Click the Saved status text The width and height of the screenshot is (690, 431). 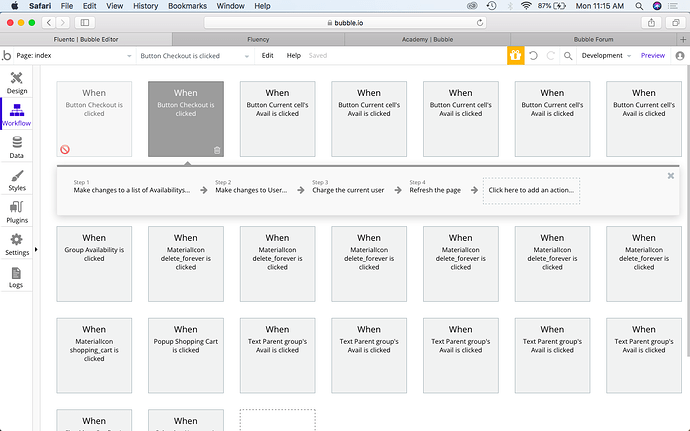318,55
